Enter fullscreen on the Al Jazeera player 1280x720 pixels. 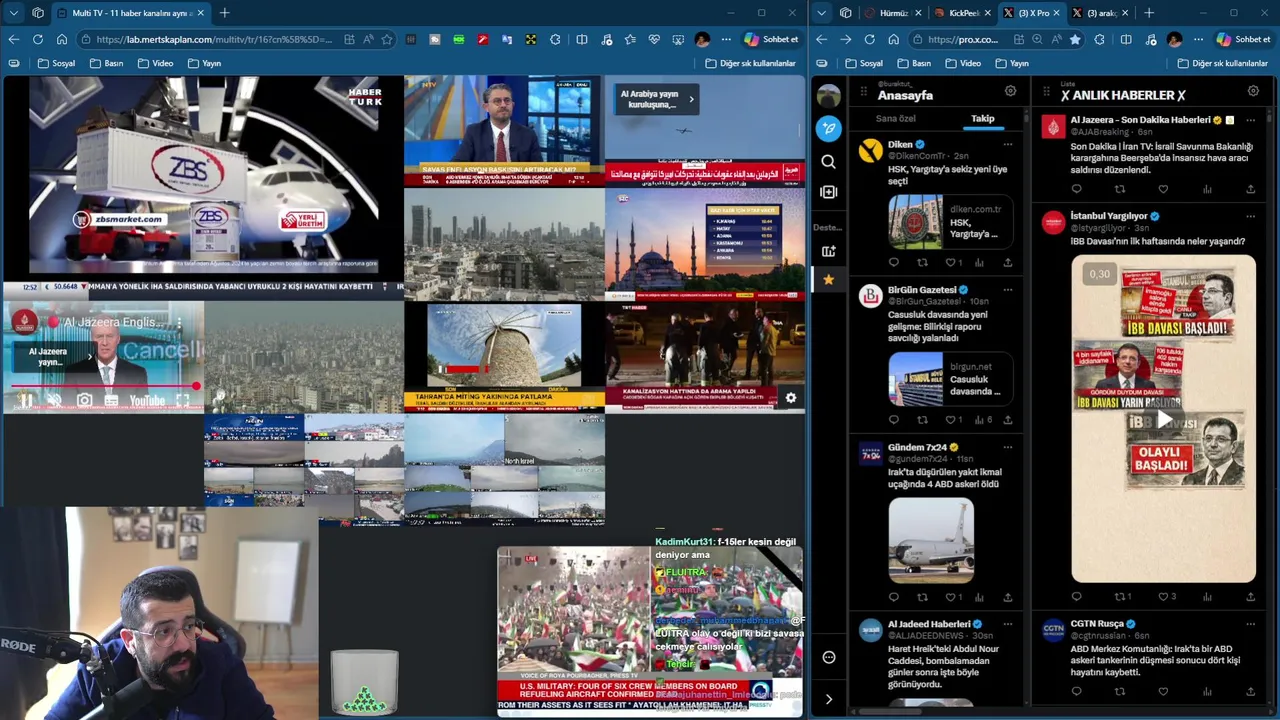click(182, 400)
